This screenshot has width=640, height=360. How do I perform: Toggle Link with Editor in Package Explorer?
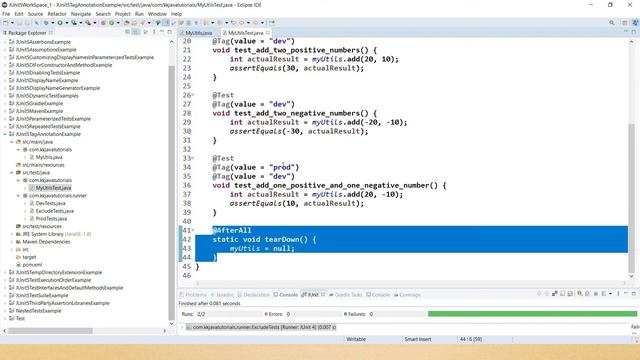click(x=136, y=32)
